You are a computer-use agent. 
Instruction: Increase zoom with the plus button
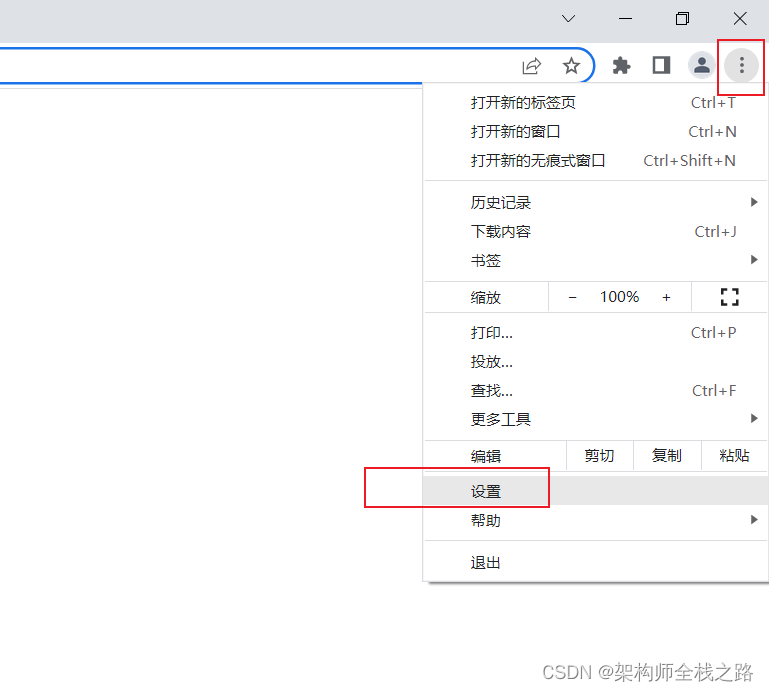pyautogui.click(x=666, y=297)
